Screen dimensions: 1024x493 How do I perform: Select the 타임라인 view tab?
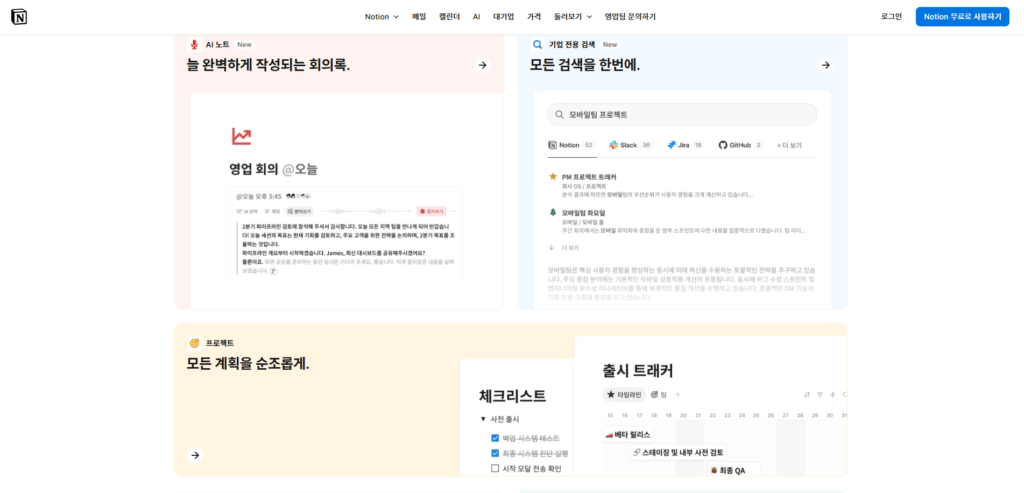pos(624,394)
